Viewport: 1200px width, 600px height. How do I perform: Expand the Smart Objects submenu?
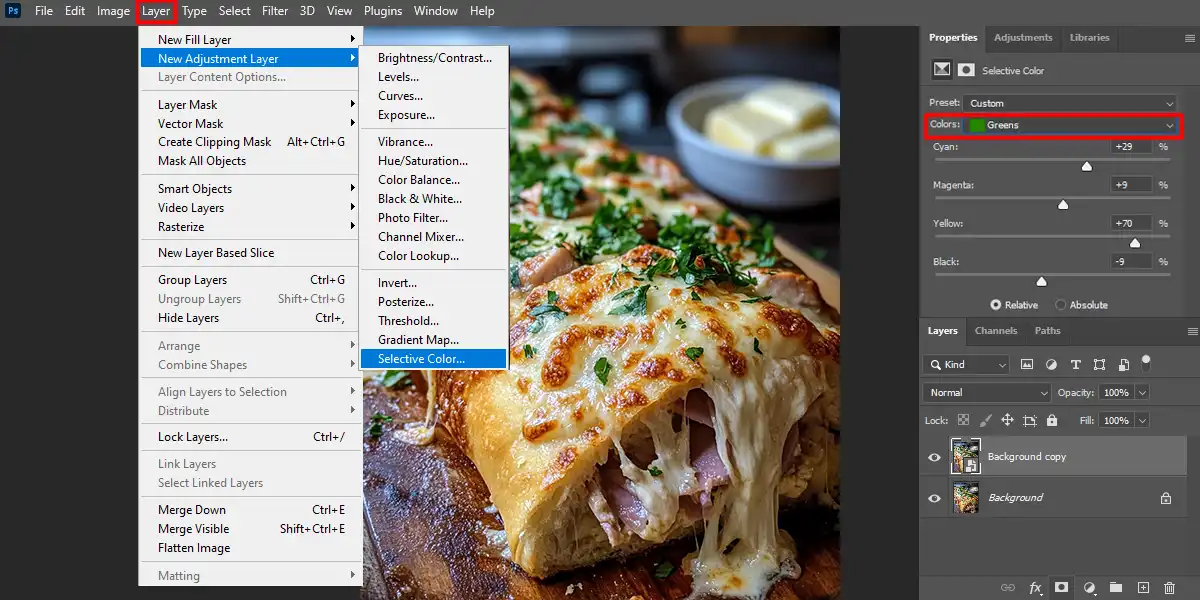250,189
